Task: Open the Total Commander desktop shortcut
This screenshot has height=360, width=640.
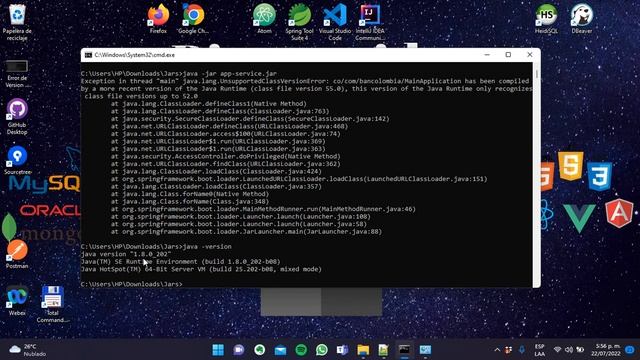Action: 53,304
